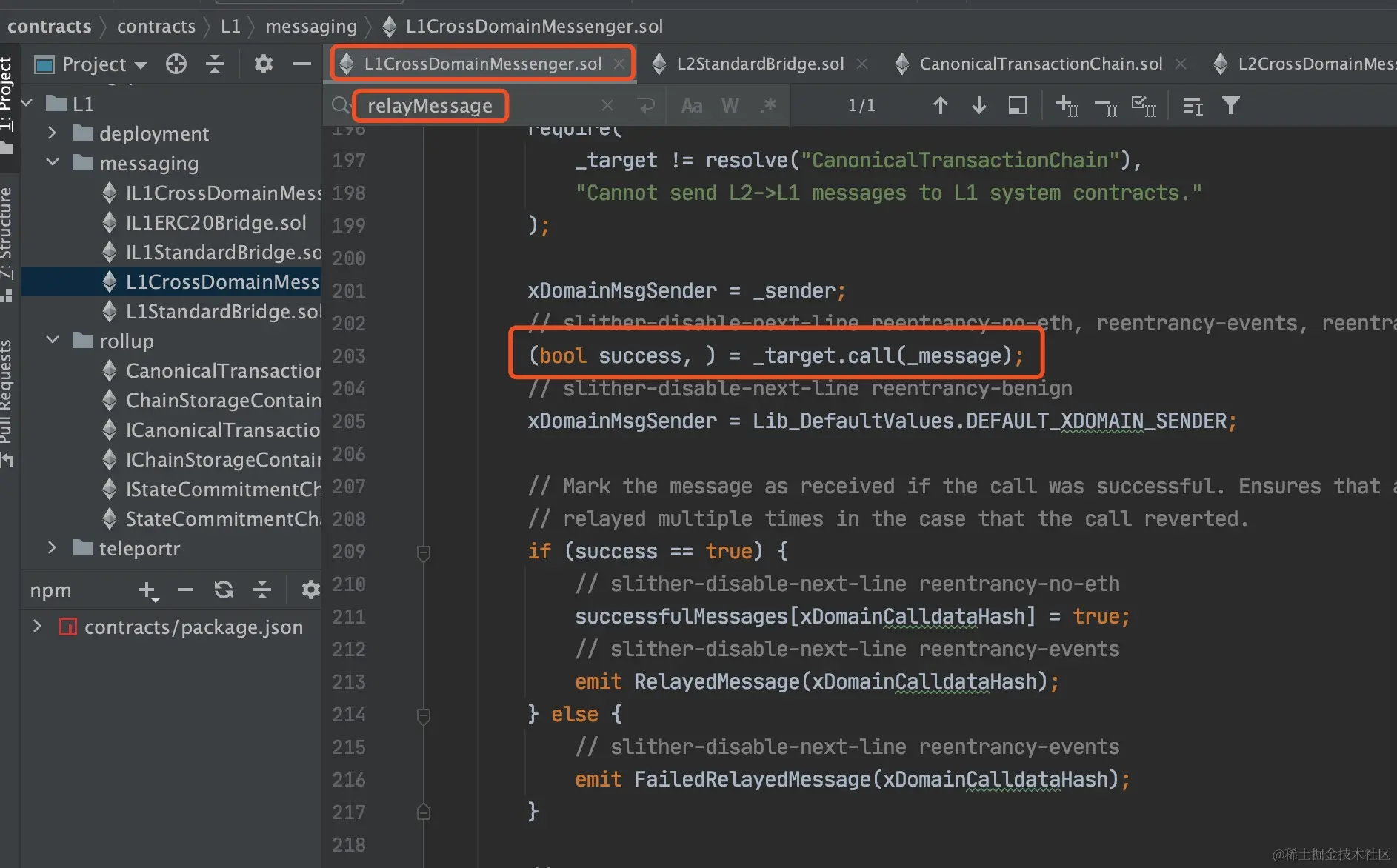Collapse all in npm panel

(x=262, y=590)
